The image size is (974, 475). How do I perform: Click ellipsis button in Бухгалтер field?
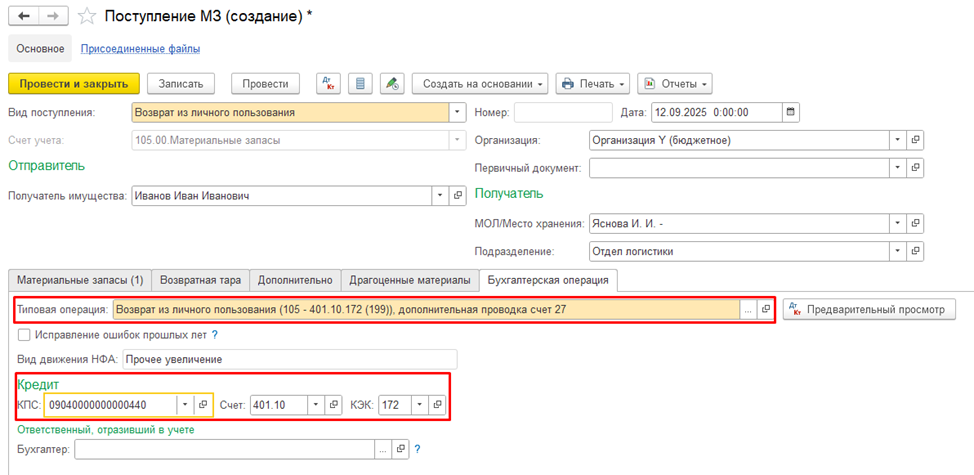tap(383, 449)
